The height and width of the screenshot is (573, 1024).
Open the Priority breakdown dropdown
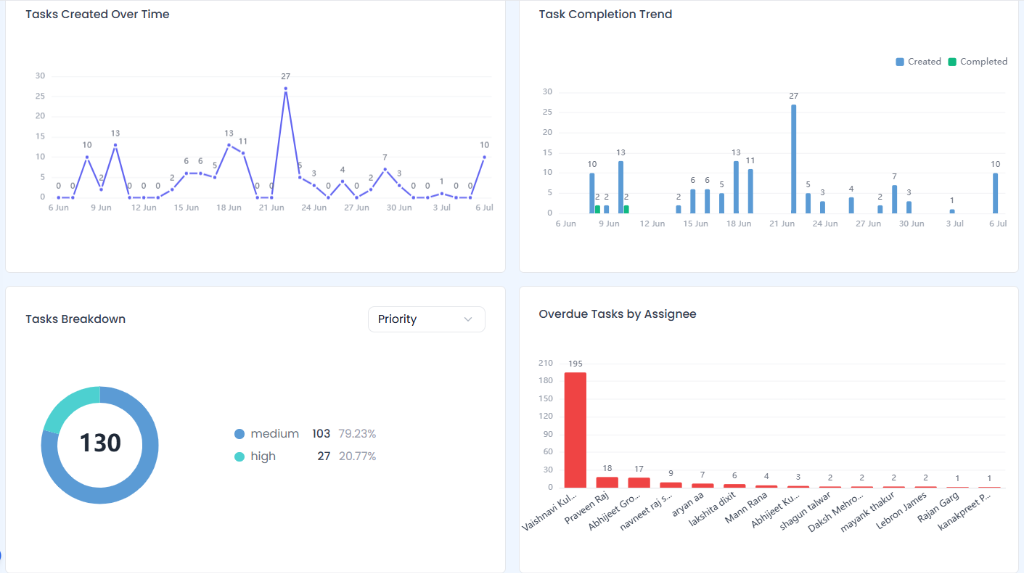(x=426, y=319)
